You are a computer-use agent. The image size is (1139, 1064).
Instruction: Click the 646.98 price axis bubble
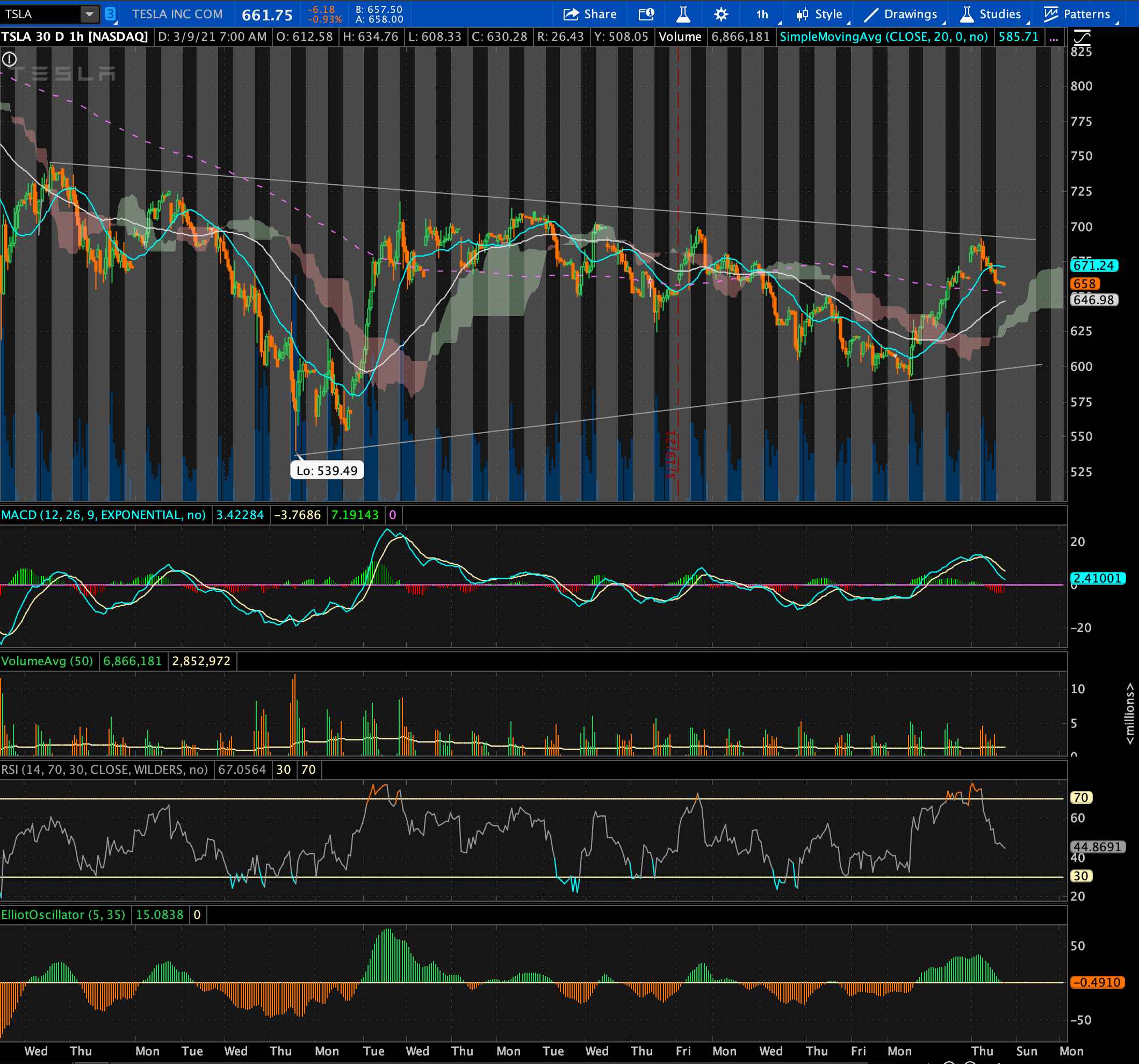(1094, 300)
